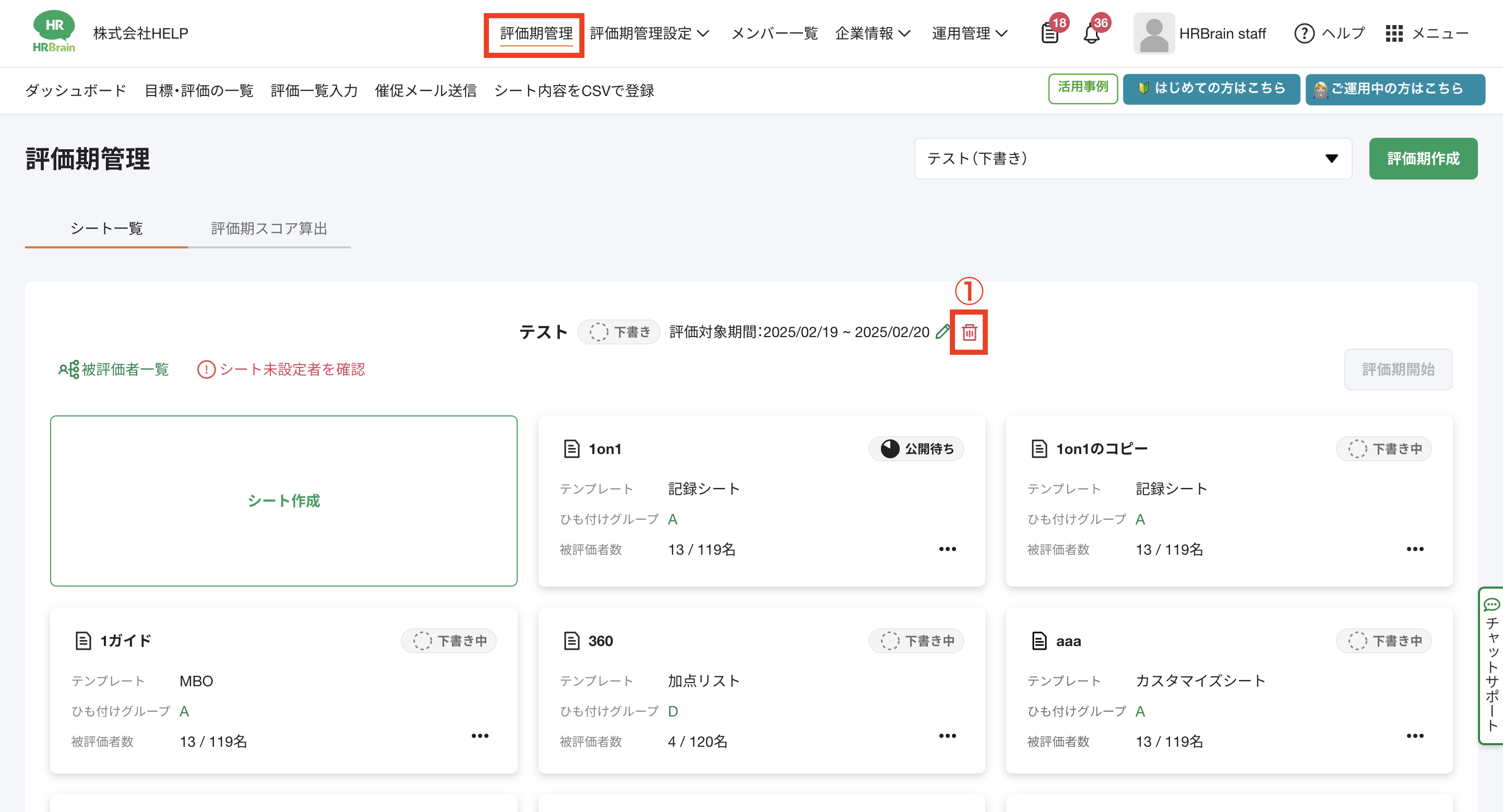The image size is (1503, 812).
Task: Click group D link on 360 card
Action: [672, 711]
